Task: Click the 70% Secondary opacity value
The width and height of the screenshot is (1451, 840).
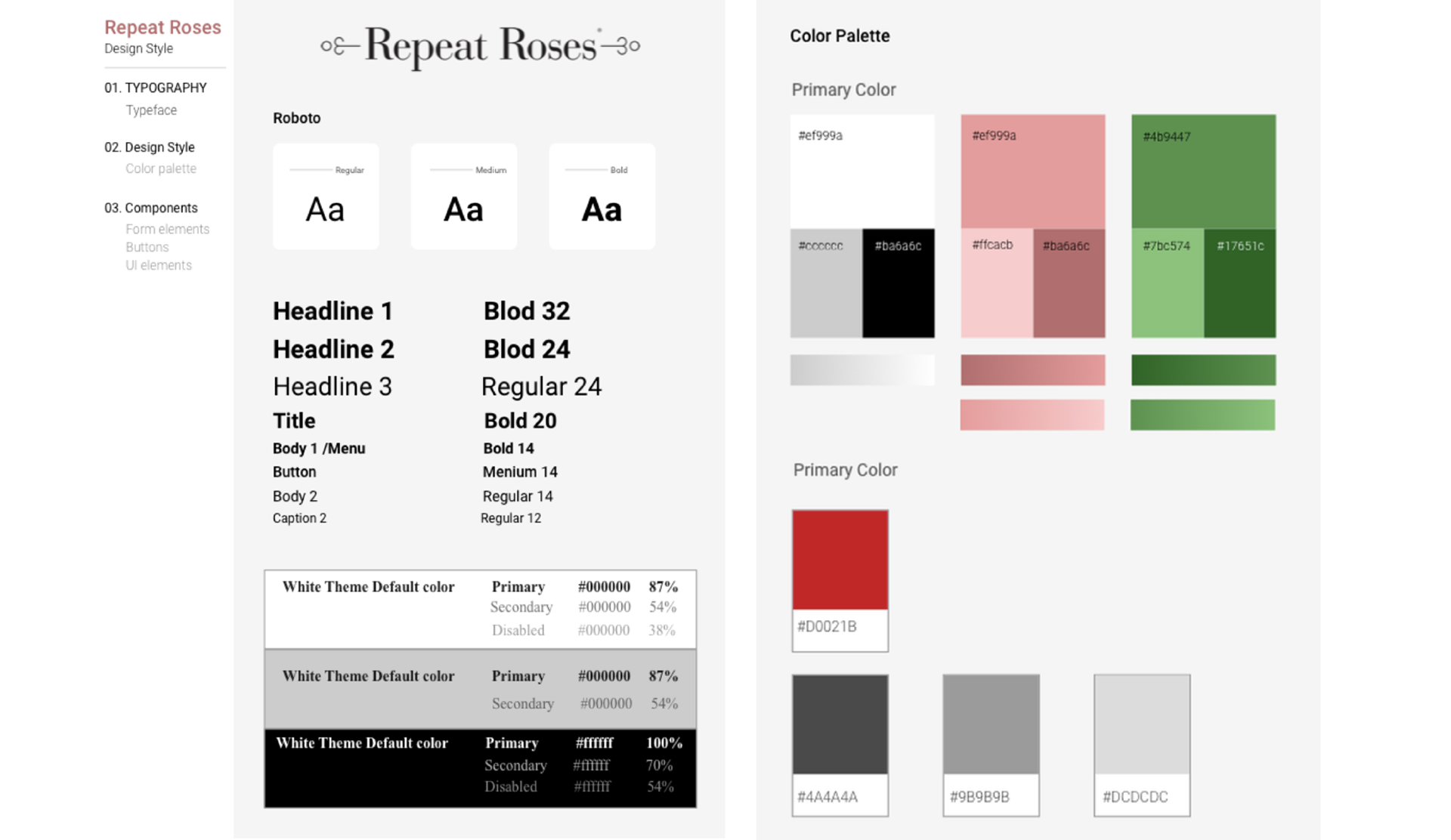Action: tap(660, 765)
